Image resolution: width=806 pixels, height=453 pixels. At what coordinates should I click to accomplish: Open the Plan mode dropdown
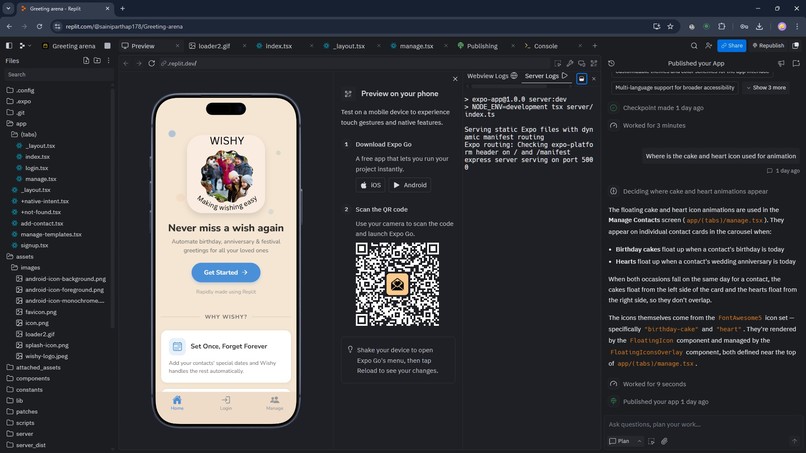tap(625, 441)
